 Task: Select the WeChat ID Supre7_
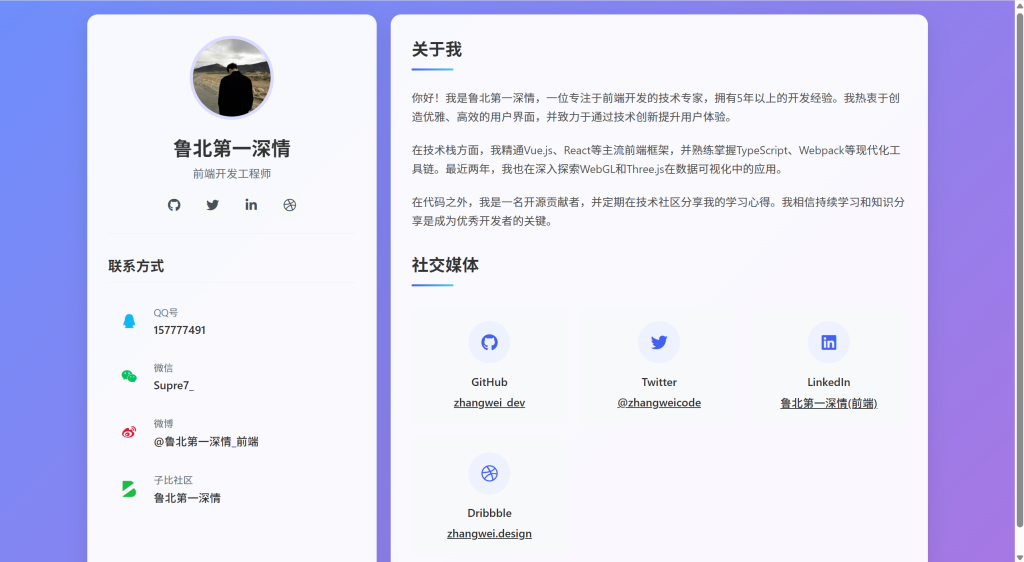pos(174,385)
